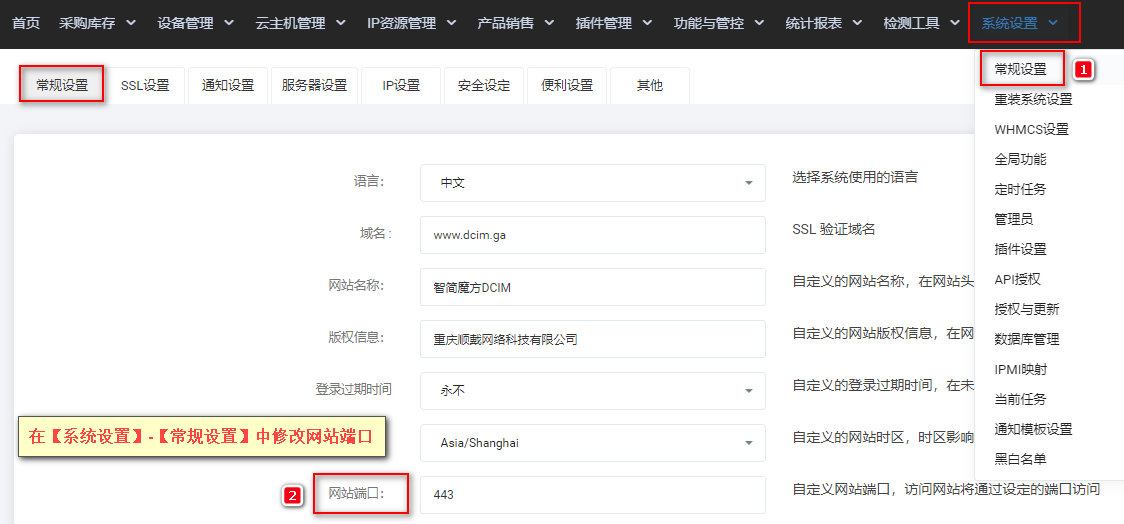
Task: Click the 版权信息 input field
Action: coord(593,339)
